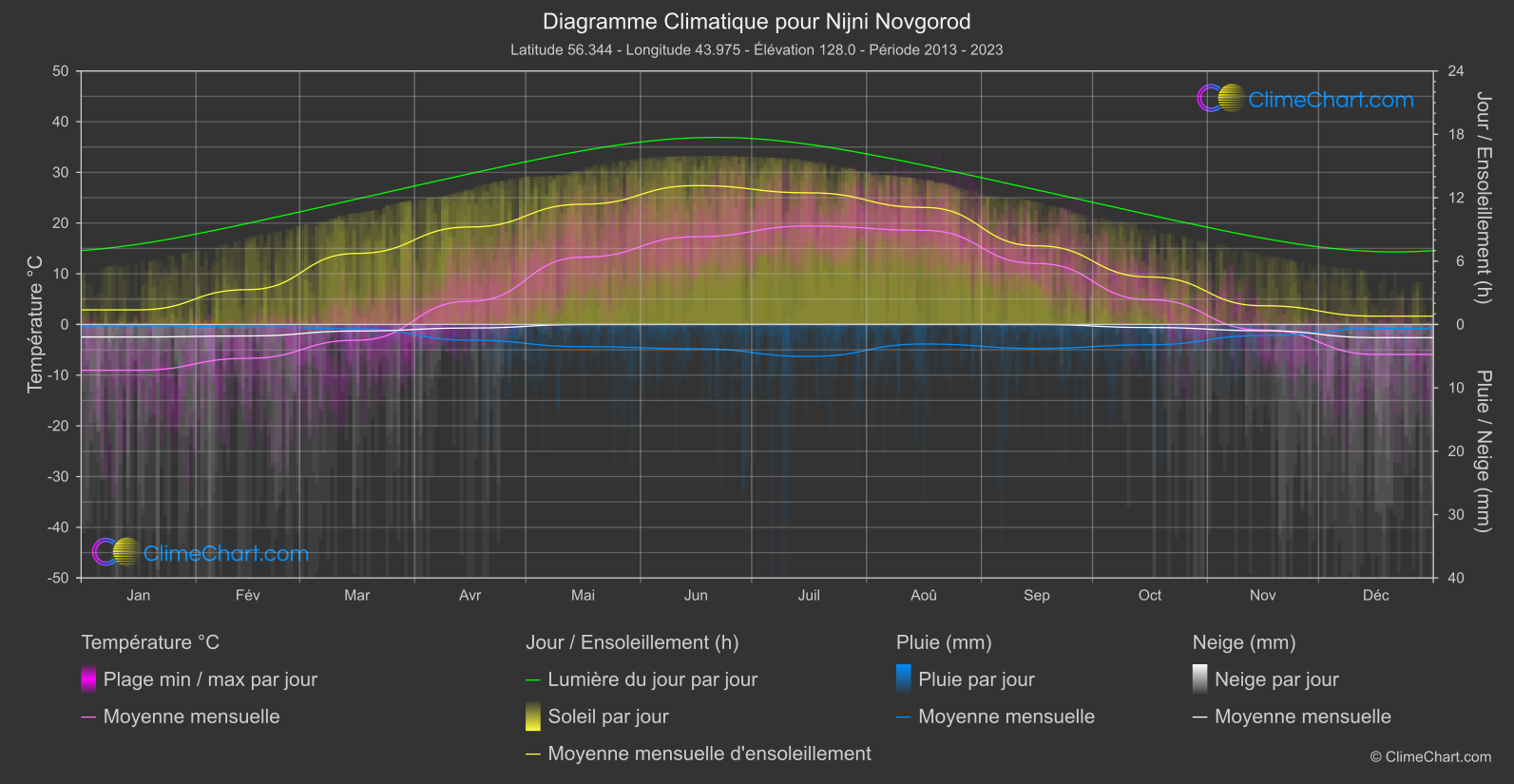Open the ClimeChart.com link at top right
This screenshot has height=784, width=1514.
pyautogui.click(x=1331, y=100)
